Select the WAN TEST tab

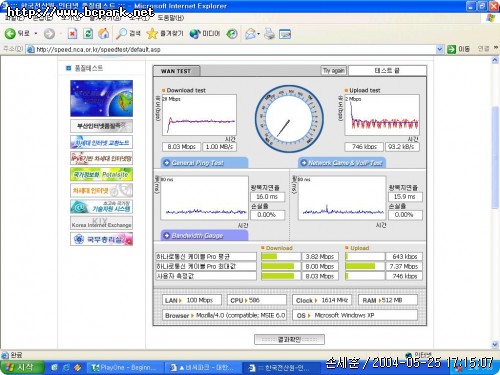[176, 71]
